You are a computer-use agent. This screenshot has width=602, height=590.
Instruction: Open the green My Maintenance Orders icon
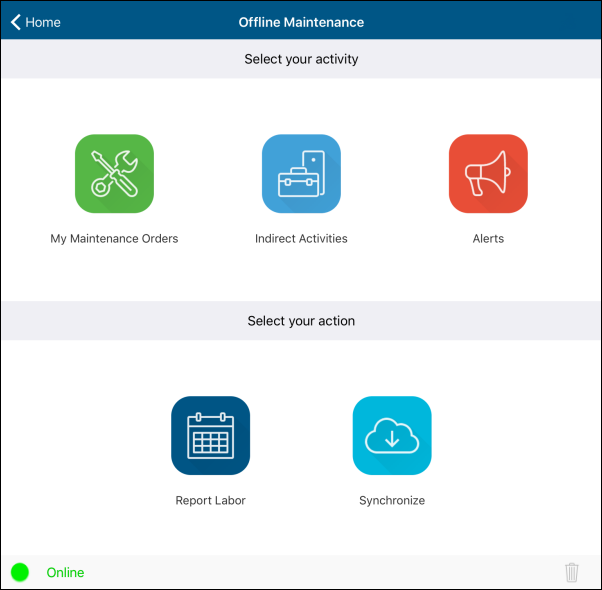click(114, 174)
